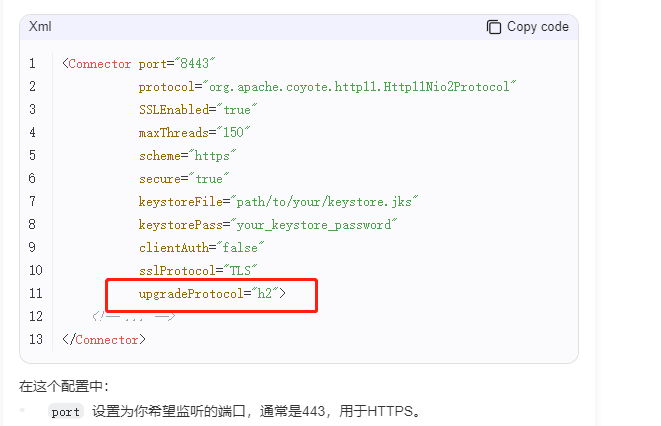The width and height of the screenshot is (661, 426).
Task: Click the port="8443" attribute
Action: pyautogui.click(x=177, y=64)
